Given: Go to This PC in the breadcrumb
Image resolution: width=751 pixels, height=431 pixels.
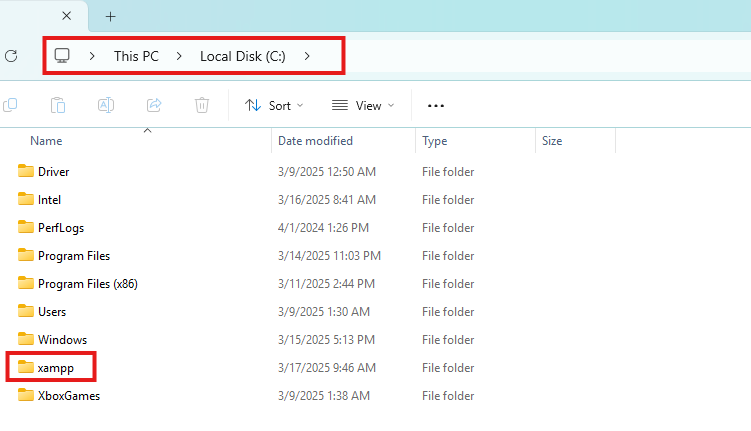Looking at the screenshot, I should (136, 56).
